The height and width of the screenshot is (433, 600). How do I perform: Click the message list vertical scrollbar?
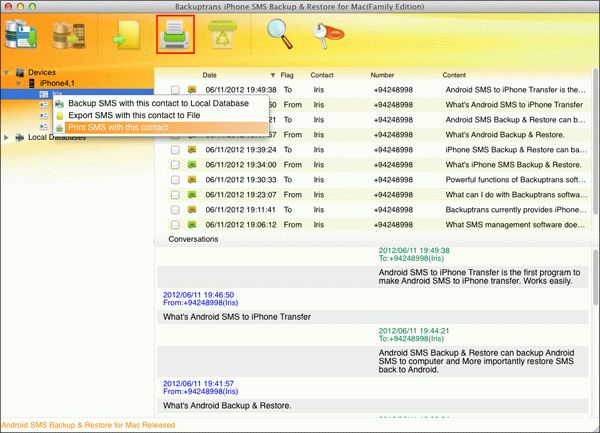pos(595,142)
